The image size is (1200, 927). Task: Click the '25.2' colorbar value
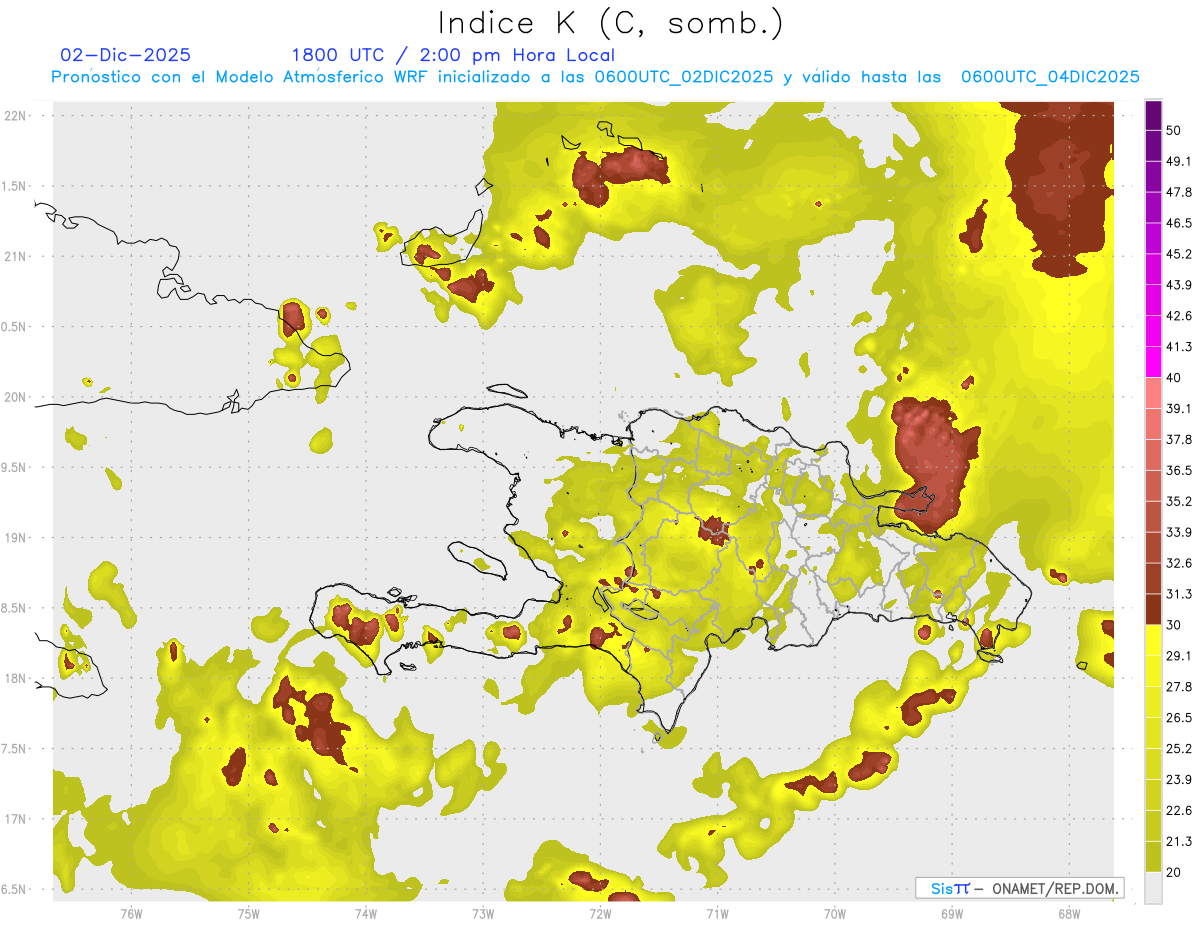pos(1180,748)
